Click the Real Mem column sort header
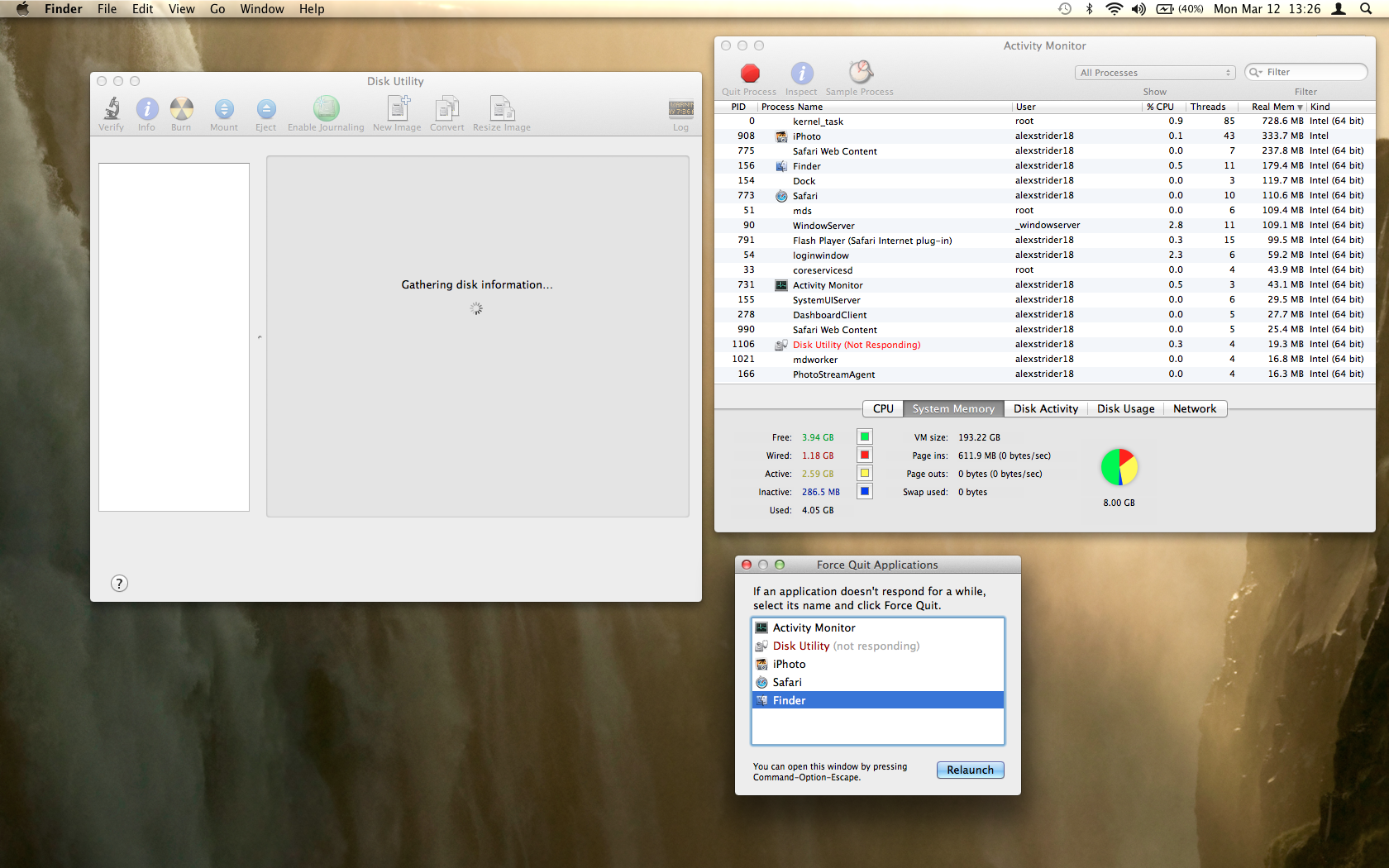This screenshot has width=1389, height=868. tap(1272, 107)
